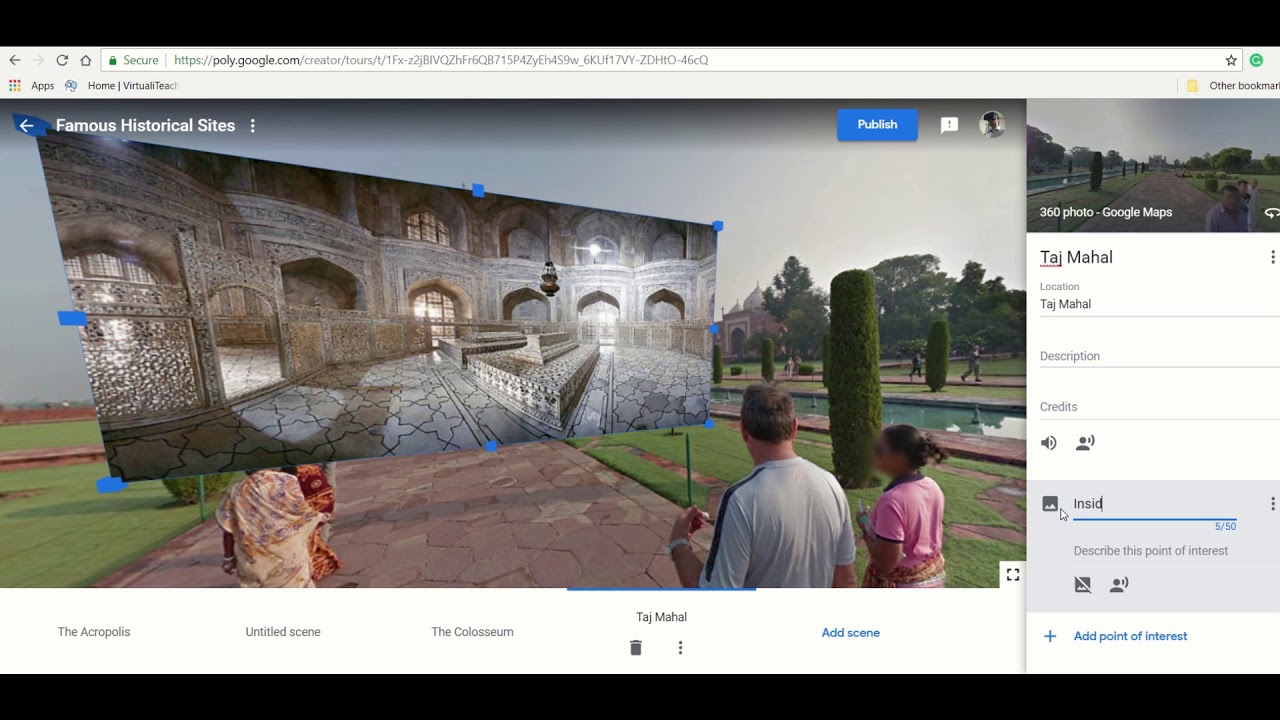
Task: Click the green extension icon in toolbar
Action: click(1256, 60)
